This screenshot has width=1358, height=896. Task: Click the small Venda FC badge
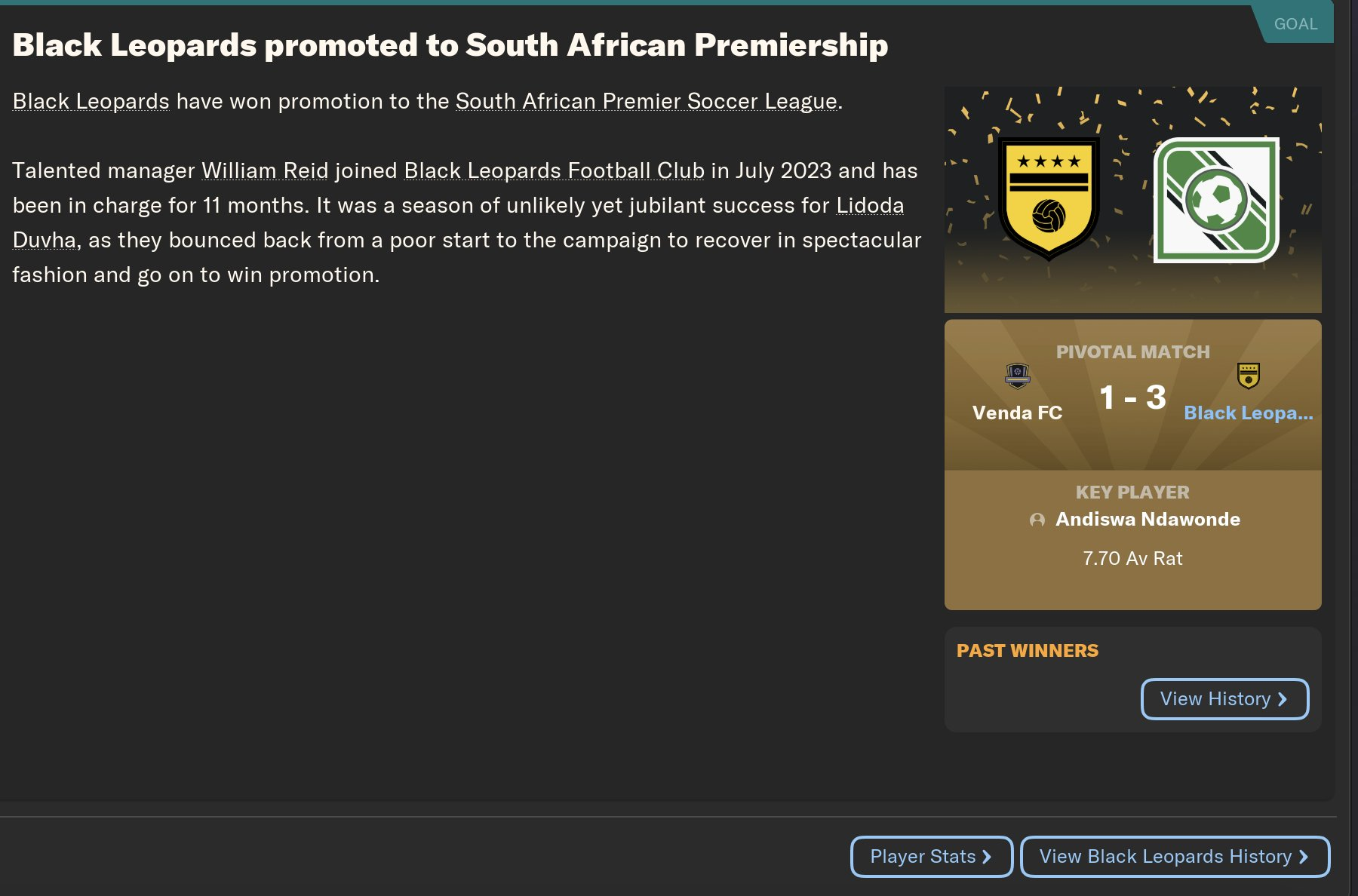coord(1017,375)
